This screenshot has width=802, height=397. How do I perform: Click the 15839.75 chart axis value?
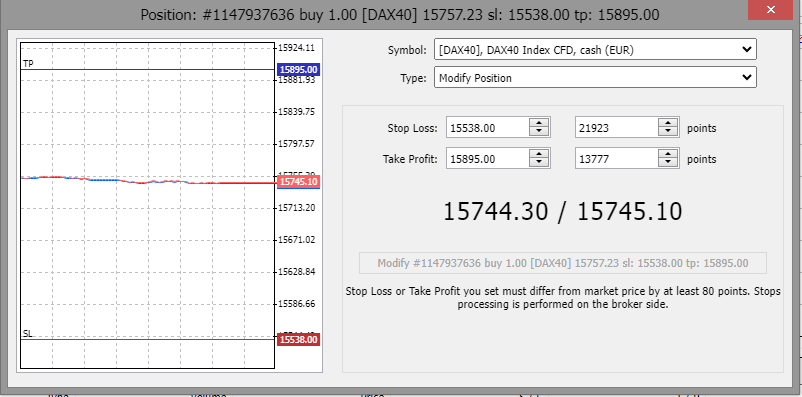tap(296, 112)
